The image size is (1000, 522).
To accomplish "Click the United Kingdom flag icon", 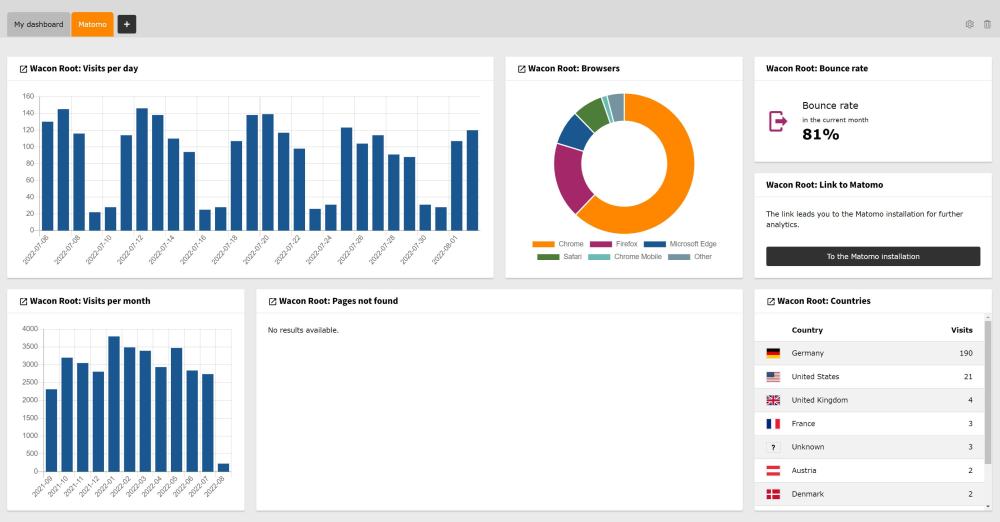I will coord(773,400).
